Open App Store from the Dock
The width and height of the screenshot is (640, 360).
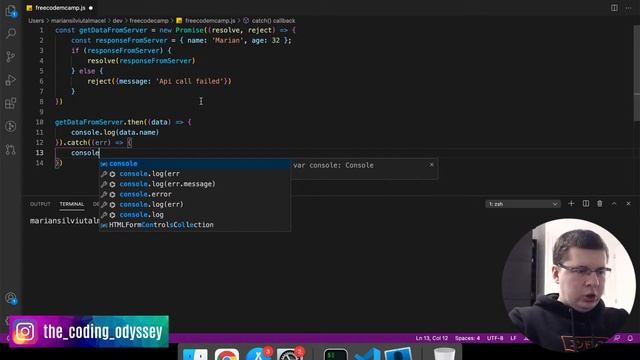[x=258, y=353]
